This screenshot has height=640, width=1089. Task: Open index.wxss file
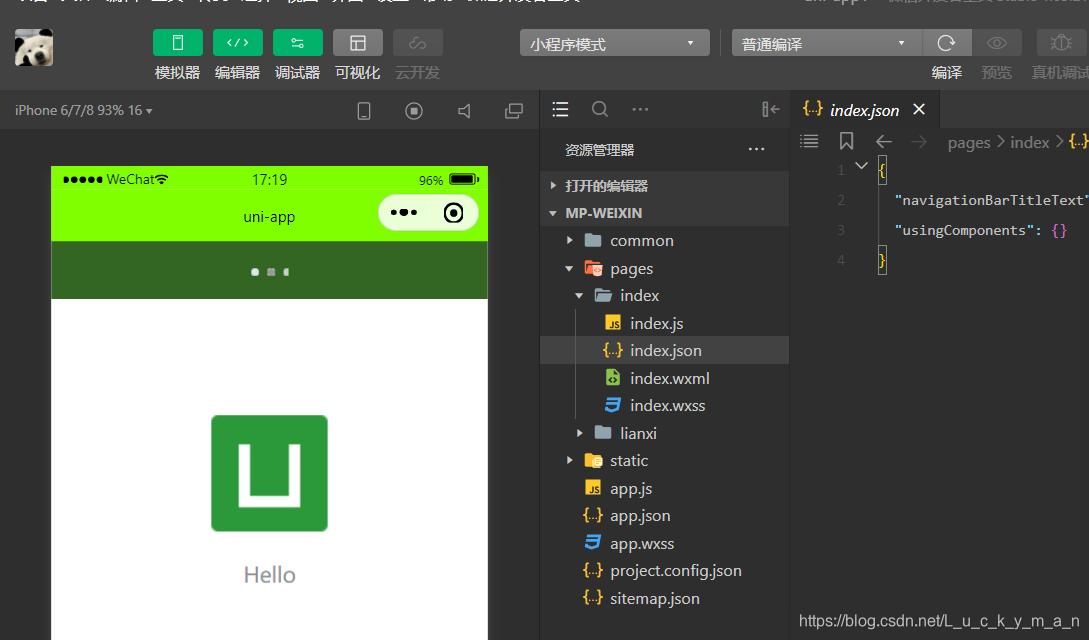coord(665,405)
